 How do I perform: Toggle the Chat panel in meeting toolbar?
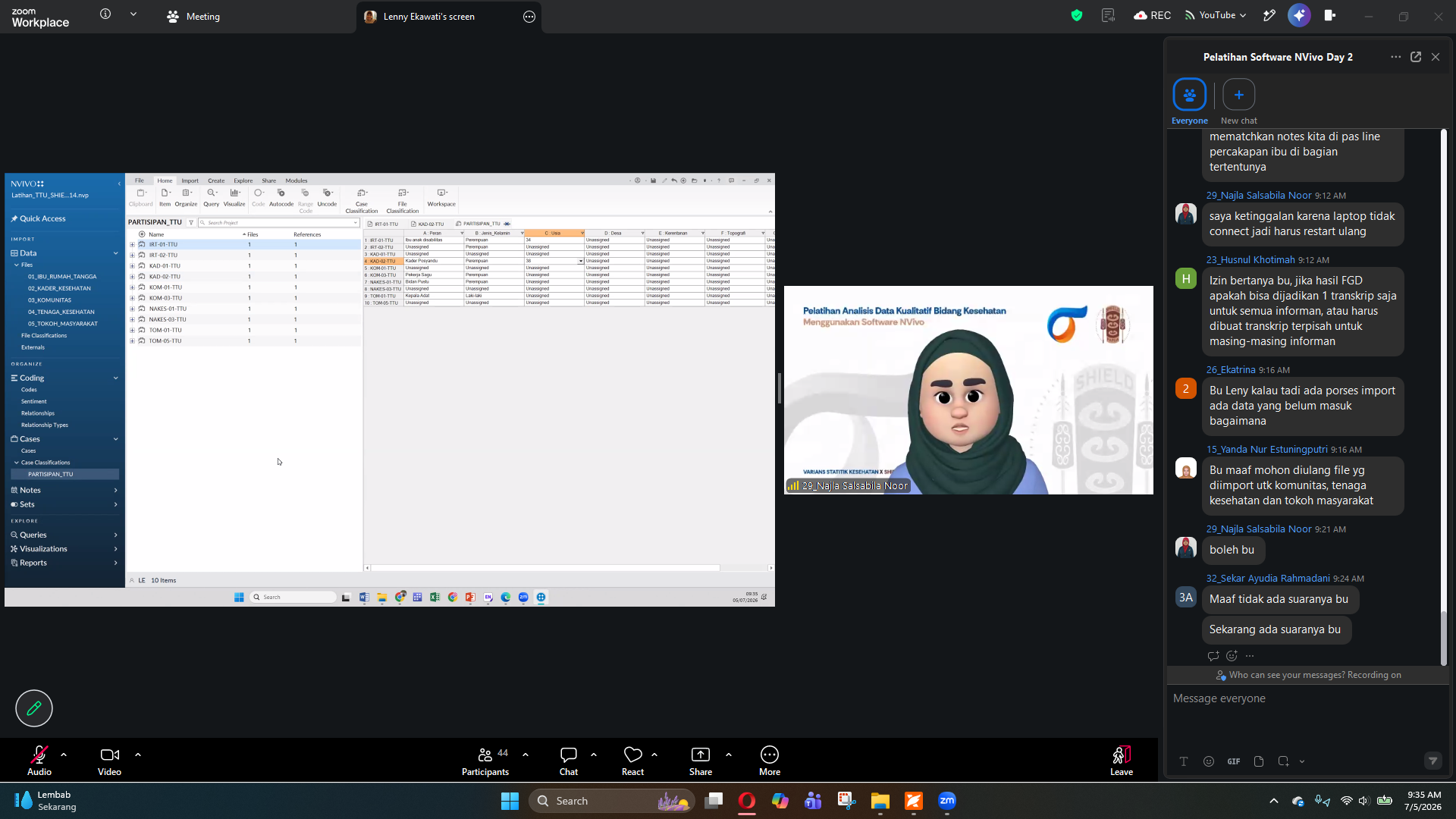tap(569, 761)
